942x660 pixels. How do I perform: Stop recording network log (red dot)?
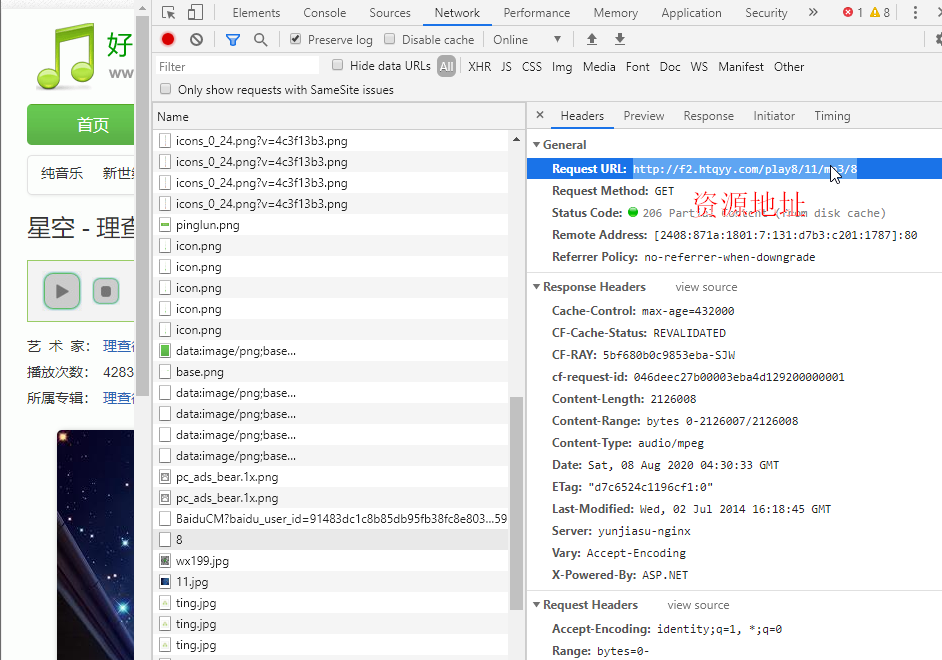[168, 40]
